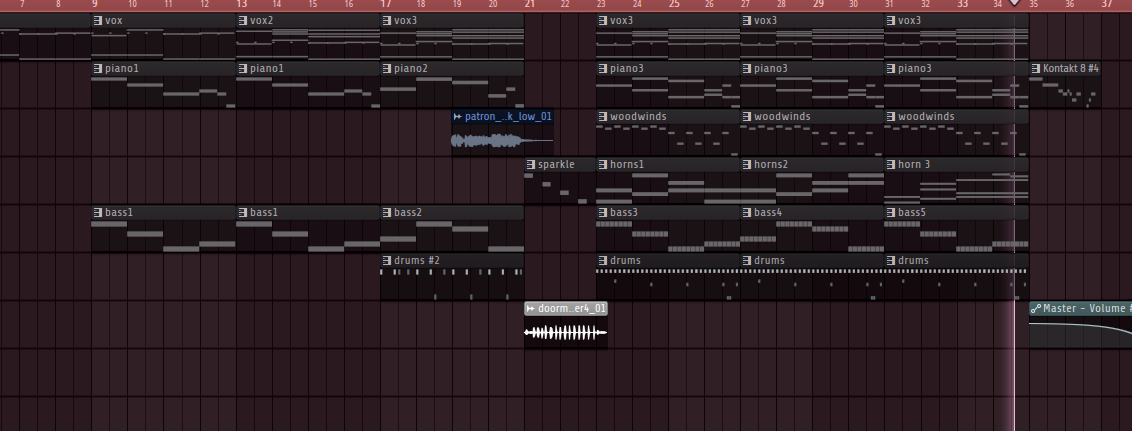Click bar 19 on the timeline ruler
1132x431 pixels.
(x=457, y=4)
